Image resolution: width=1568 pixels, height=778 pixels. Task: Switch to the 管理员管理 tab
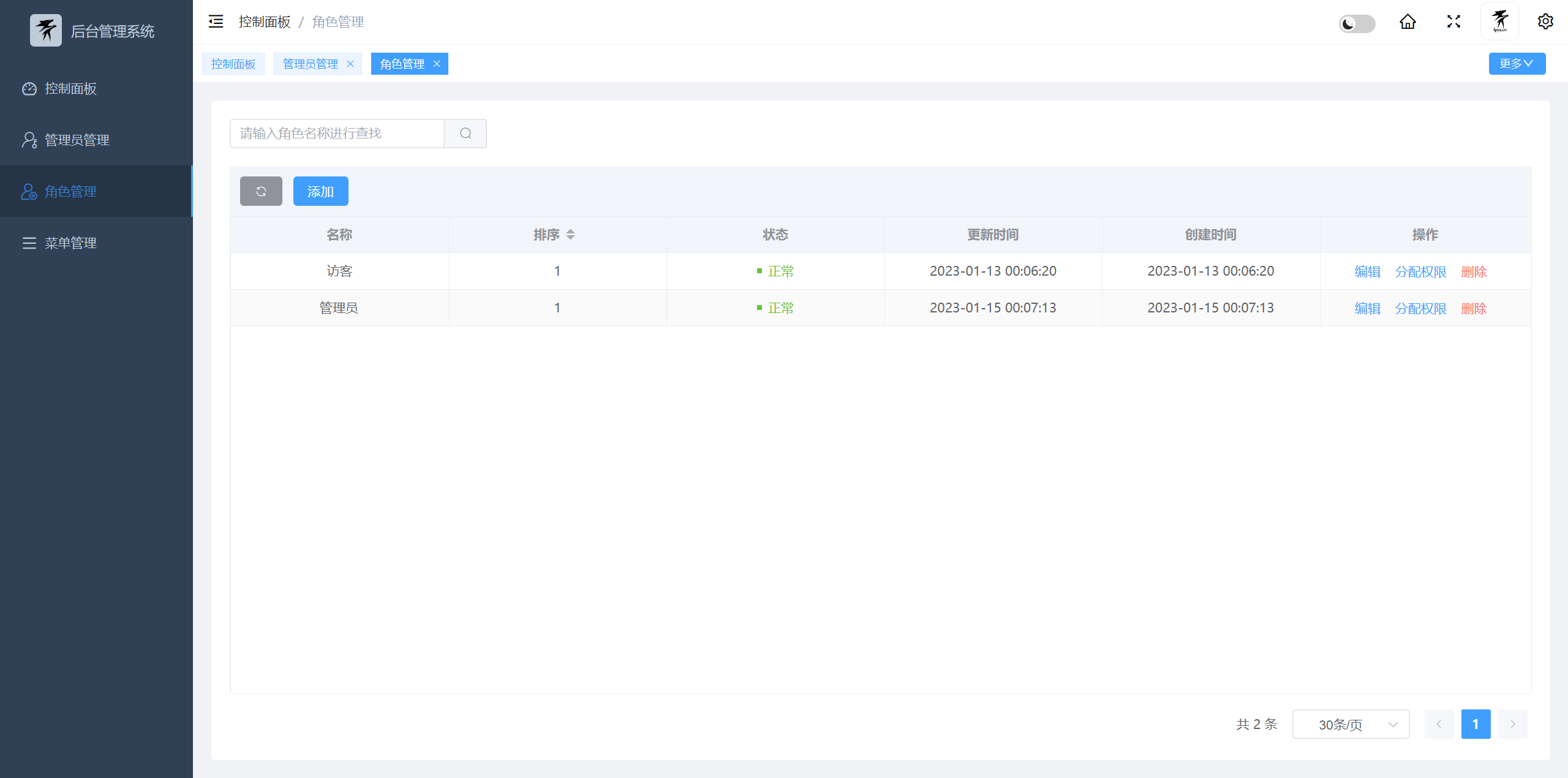[311, 64]
